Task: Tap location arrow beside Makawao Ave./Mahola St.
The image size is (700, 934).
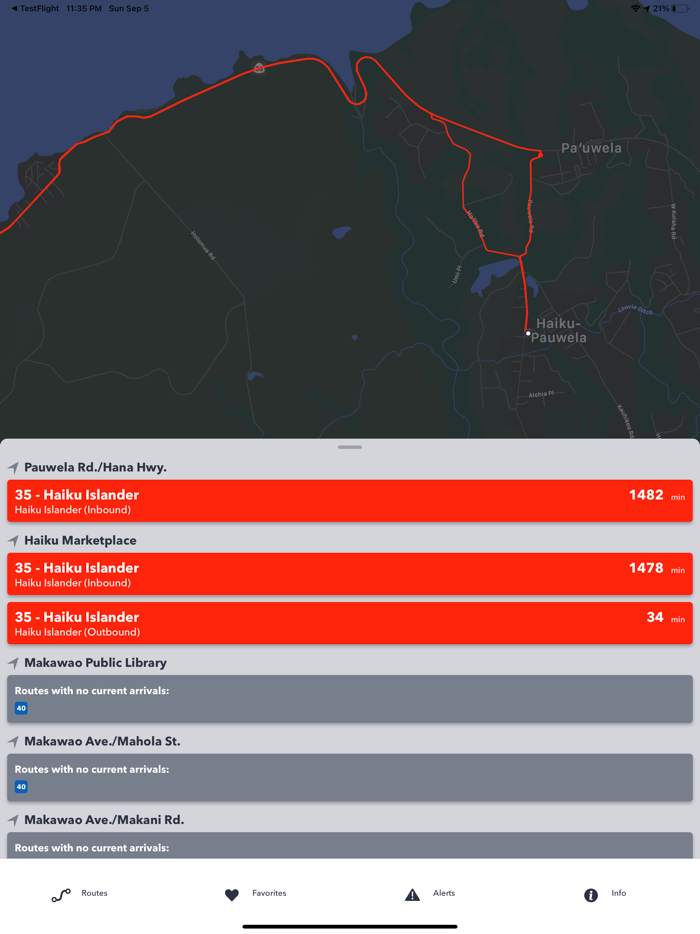Action: 13,742
